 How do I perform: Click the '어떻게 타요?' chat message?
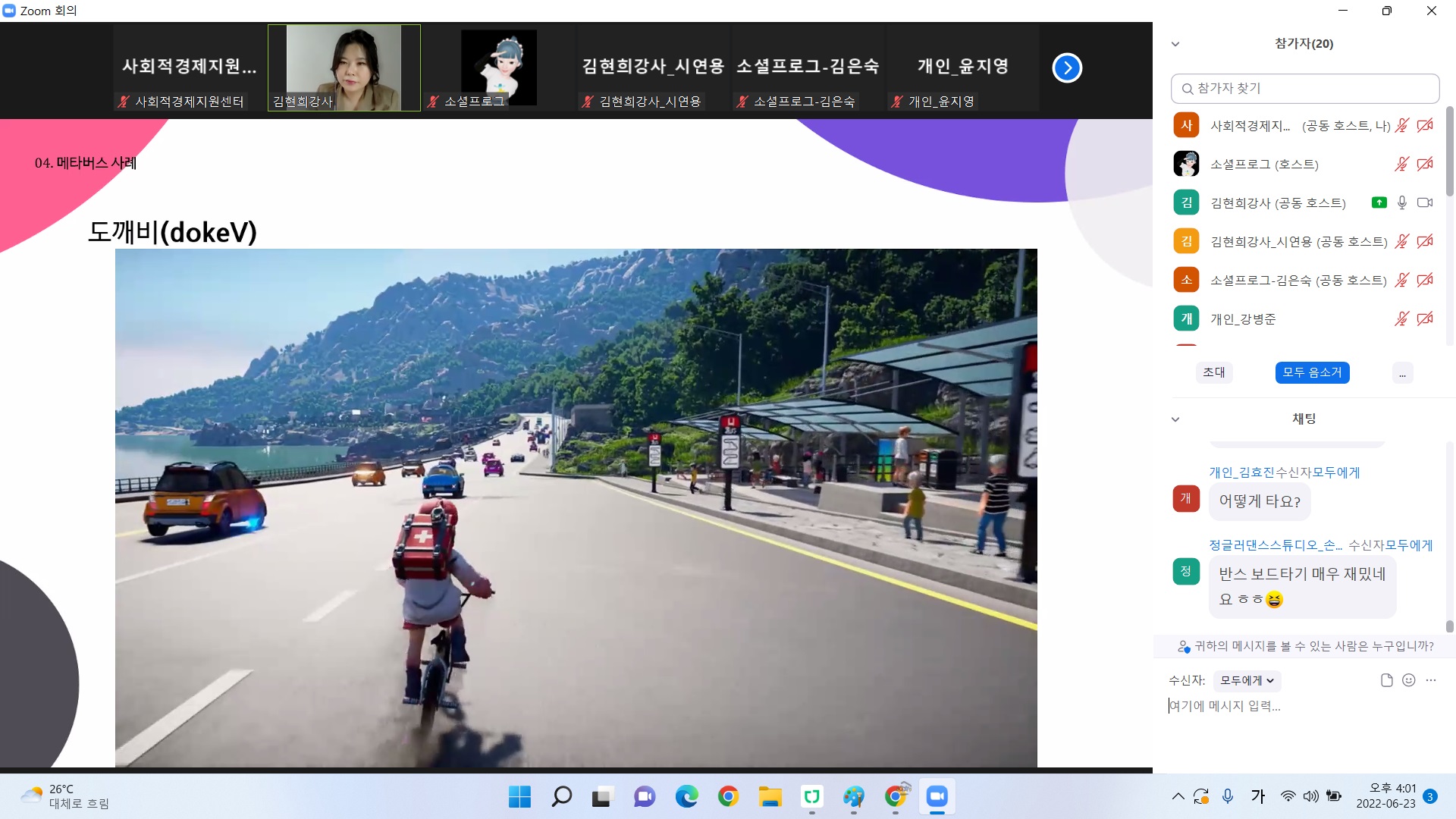click(x=1260, y=501)
